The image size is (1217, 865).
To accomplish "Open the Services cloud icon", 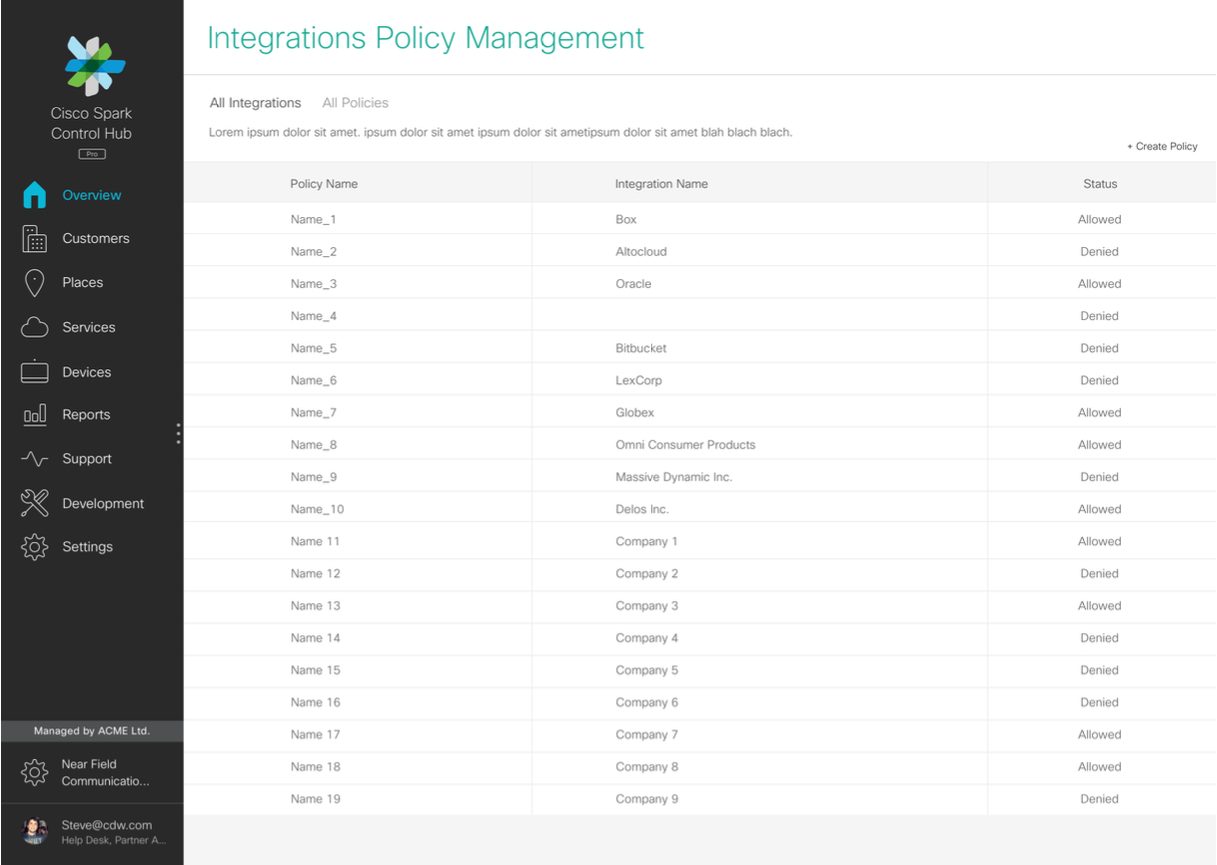I will pos(35,328).
